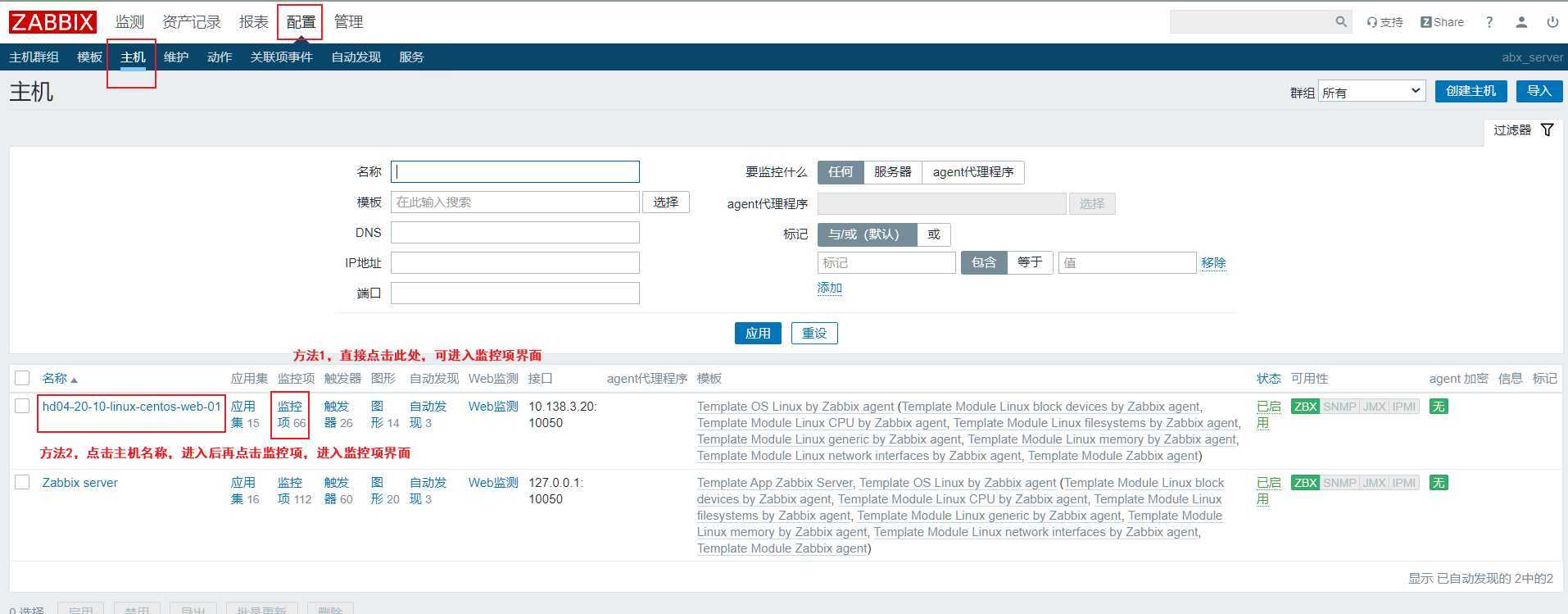Screen dimensions: 1568x614
Task: Click the 创建主机 button
Action: [x=1471, y=91]
